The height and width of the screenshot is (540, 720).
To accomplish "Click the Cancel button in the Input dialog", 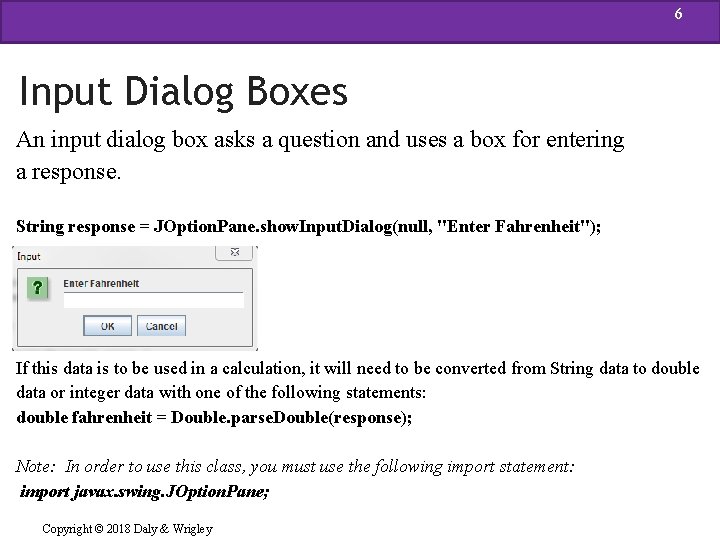I will coord(161,326).
